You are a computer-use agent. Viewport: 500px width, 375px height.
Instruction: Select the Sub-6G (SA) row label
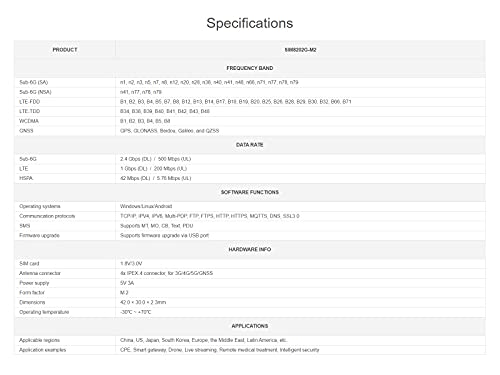tap(34, 82)
